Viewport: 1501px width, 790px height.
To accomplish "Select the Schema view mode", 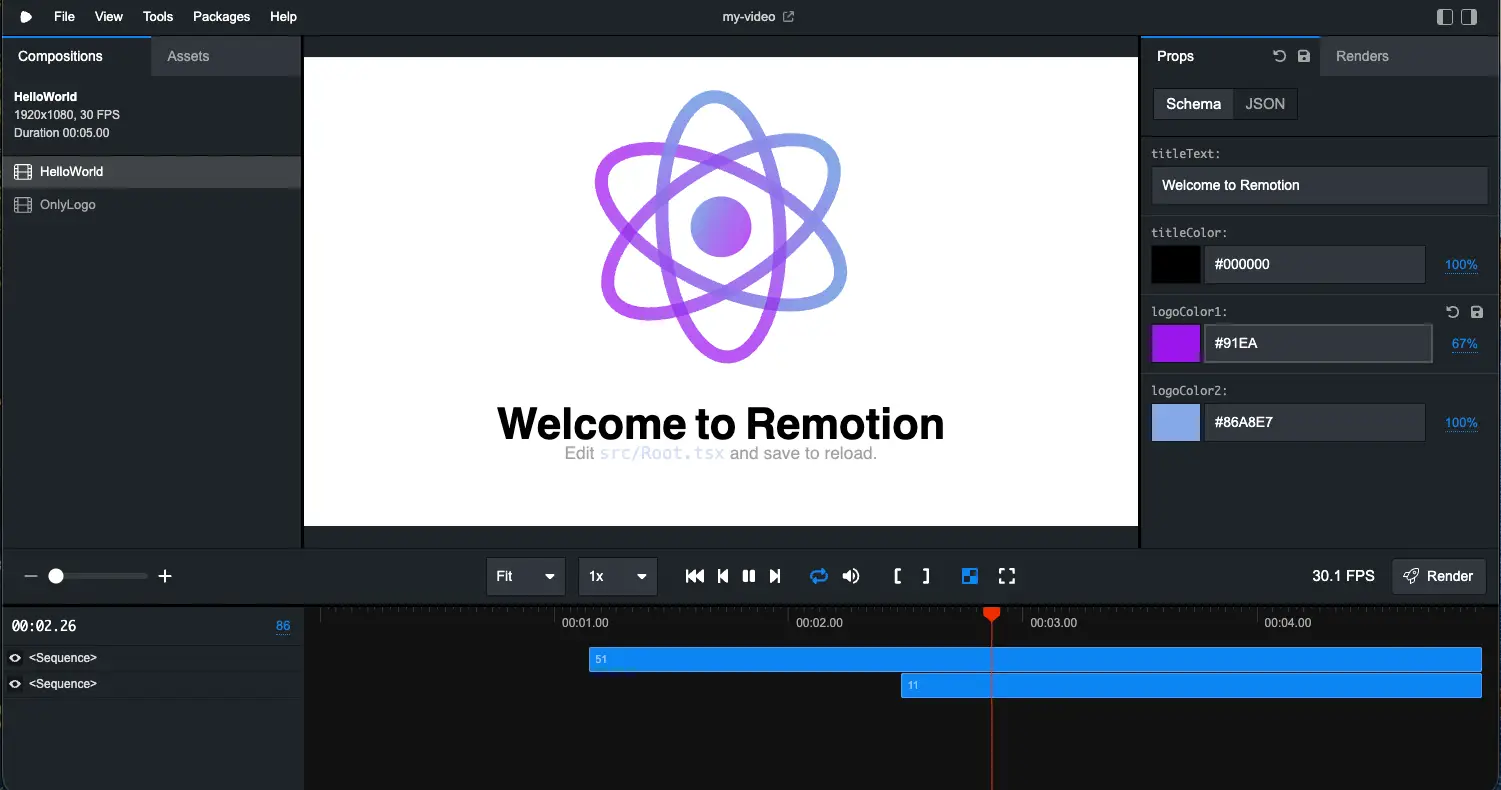I will click(x=1193, y=104).
